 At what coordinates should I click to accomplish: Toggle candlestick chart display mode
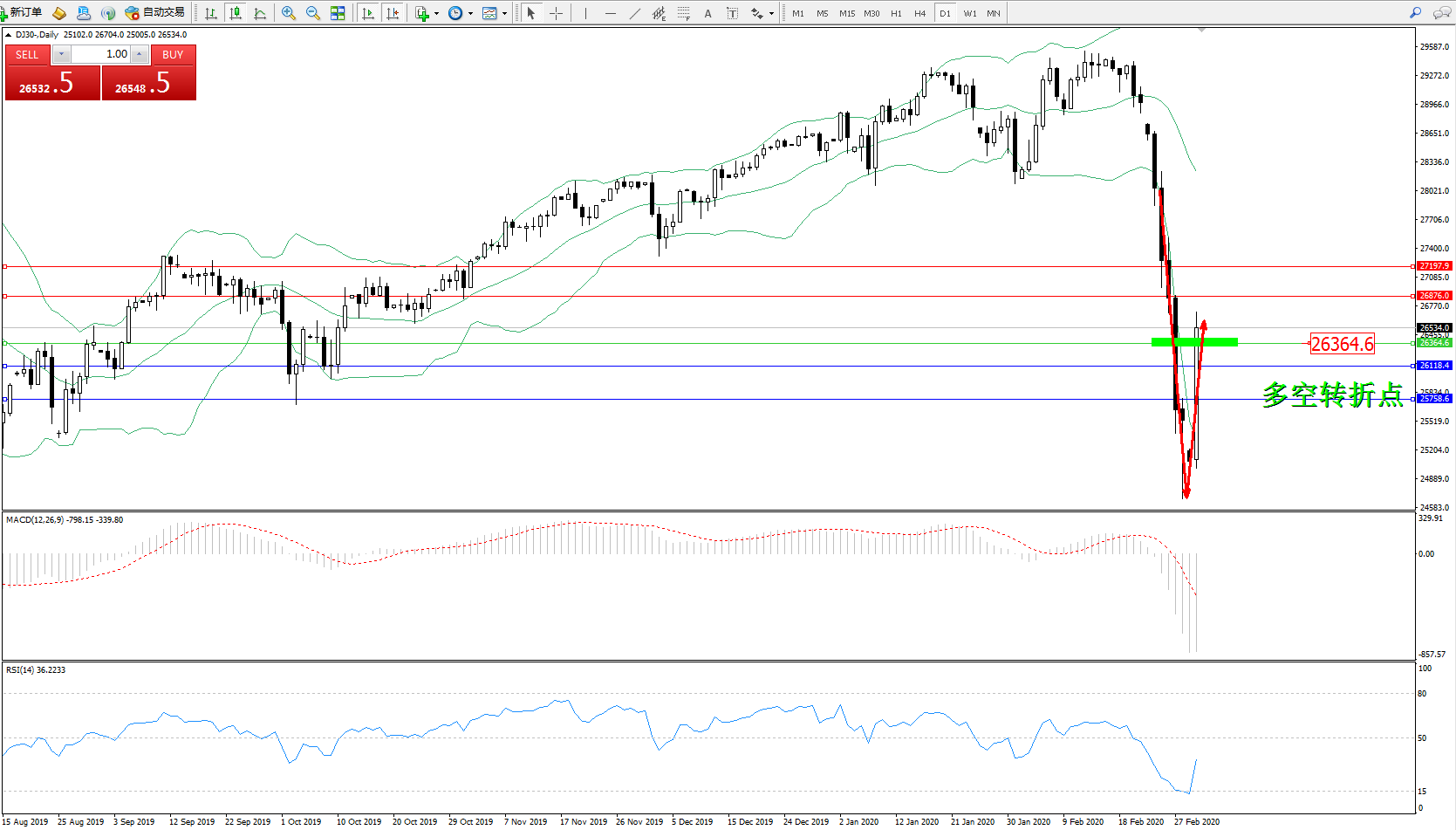click(x=235, y=13)
